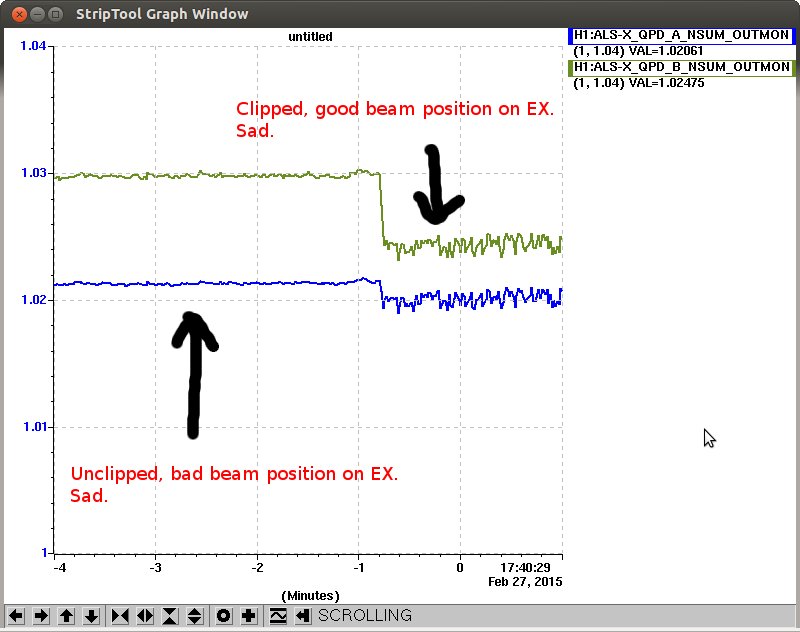Image resolution: width=800 pixels, height=632 pixels.
Task: Minimize the StripTool Graph Window
Action: click(x=37, y=14)
